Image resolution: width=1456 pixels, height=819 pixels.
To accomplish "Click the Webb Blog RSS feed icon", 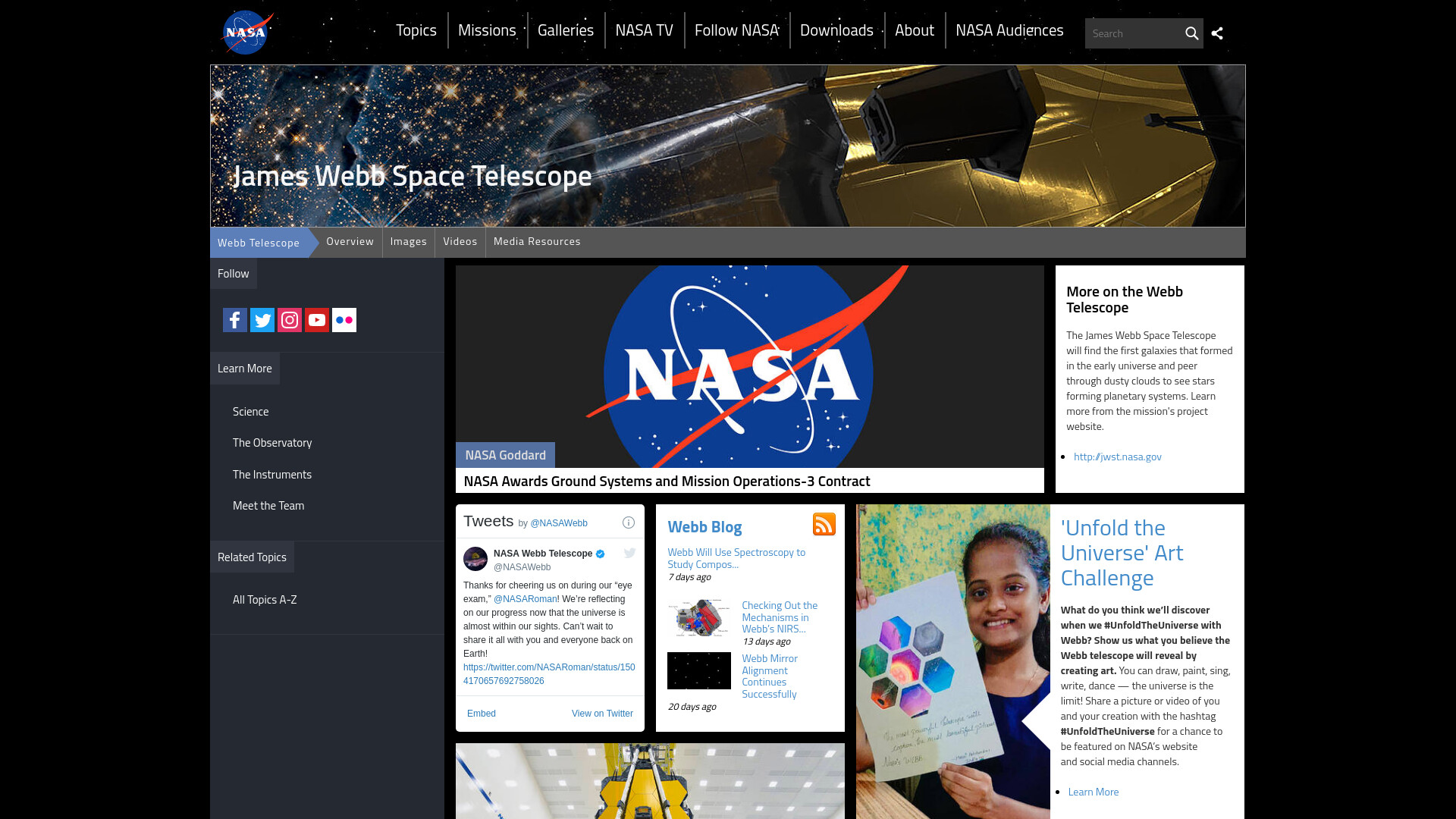I will click(x=824, y=524).
